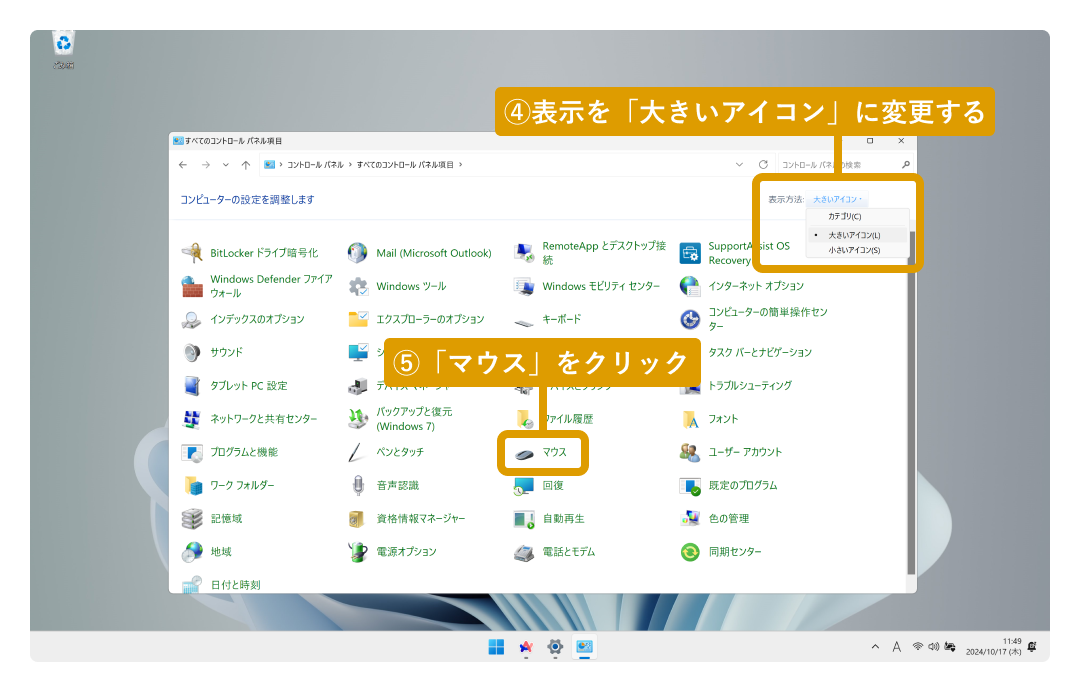This screenshot has width=1080, height=692.
Task: Open the 既定のプログラム icon
Action: (690, 486)
